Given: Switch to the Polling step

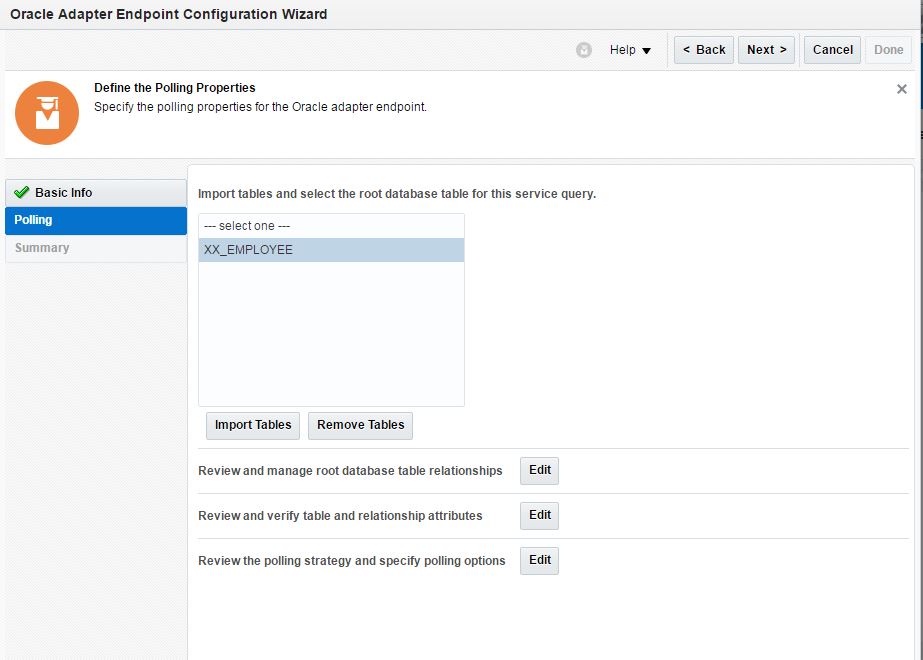Looking at the screenshot, I should click(x=34, y=220).
